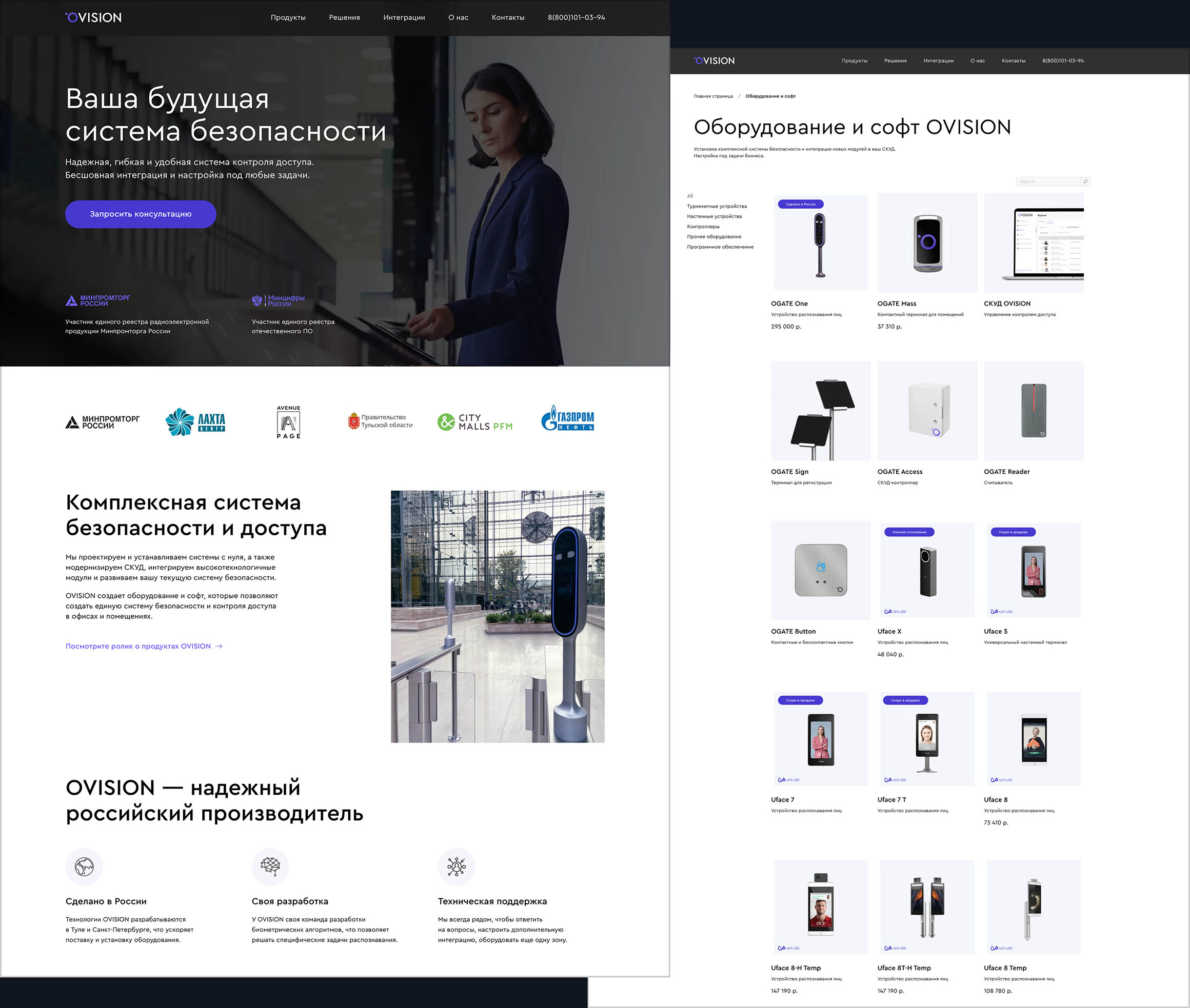Filter products by Контроллеры category
This screenshot has height=1008, width=1190.
pyautogui.click(x=702, y=227)
